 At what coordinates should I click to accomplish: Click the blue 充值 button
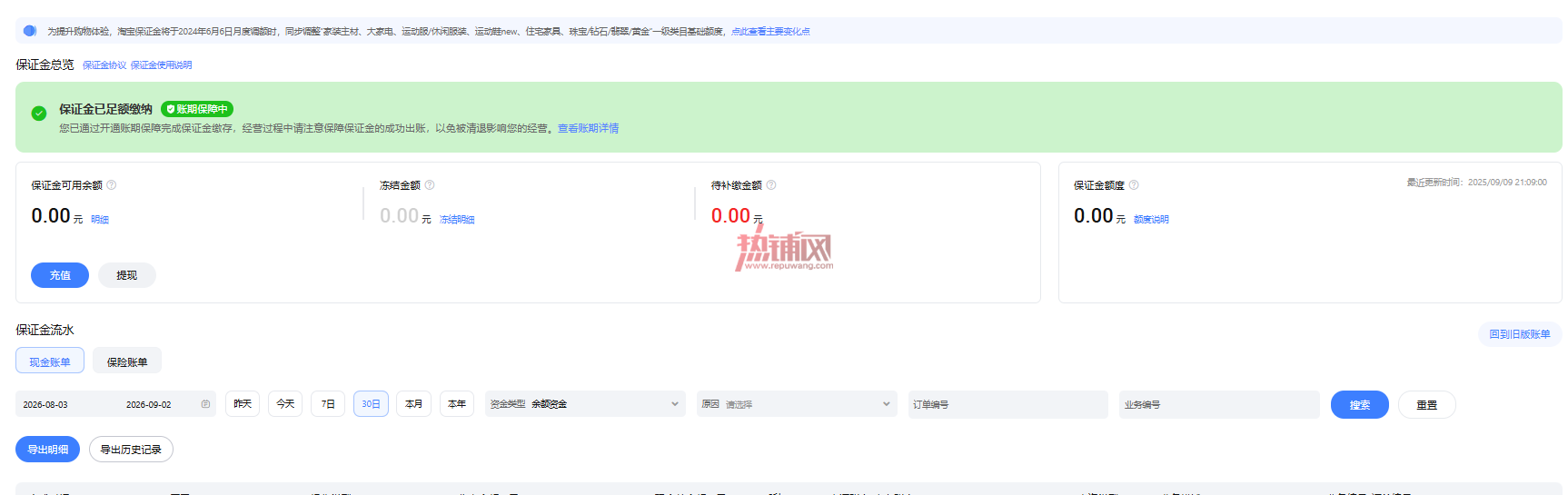tap(60, 275)
